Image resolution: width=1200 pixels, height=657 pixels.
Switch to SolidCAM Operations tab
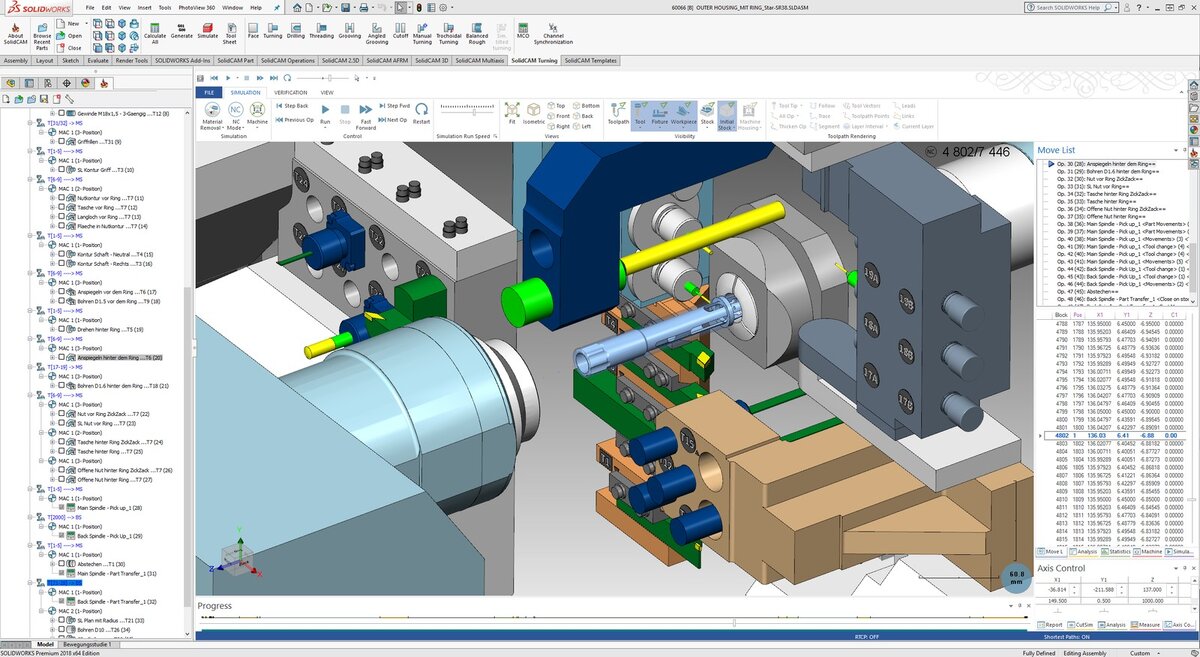click(x=287, y=60)
